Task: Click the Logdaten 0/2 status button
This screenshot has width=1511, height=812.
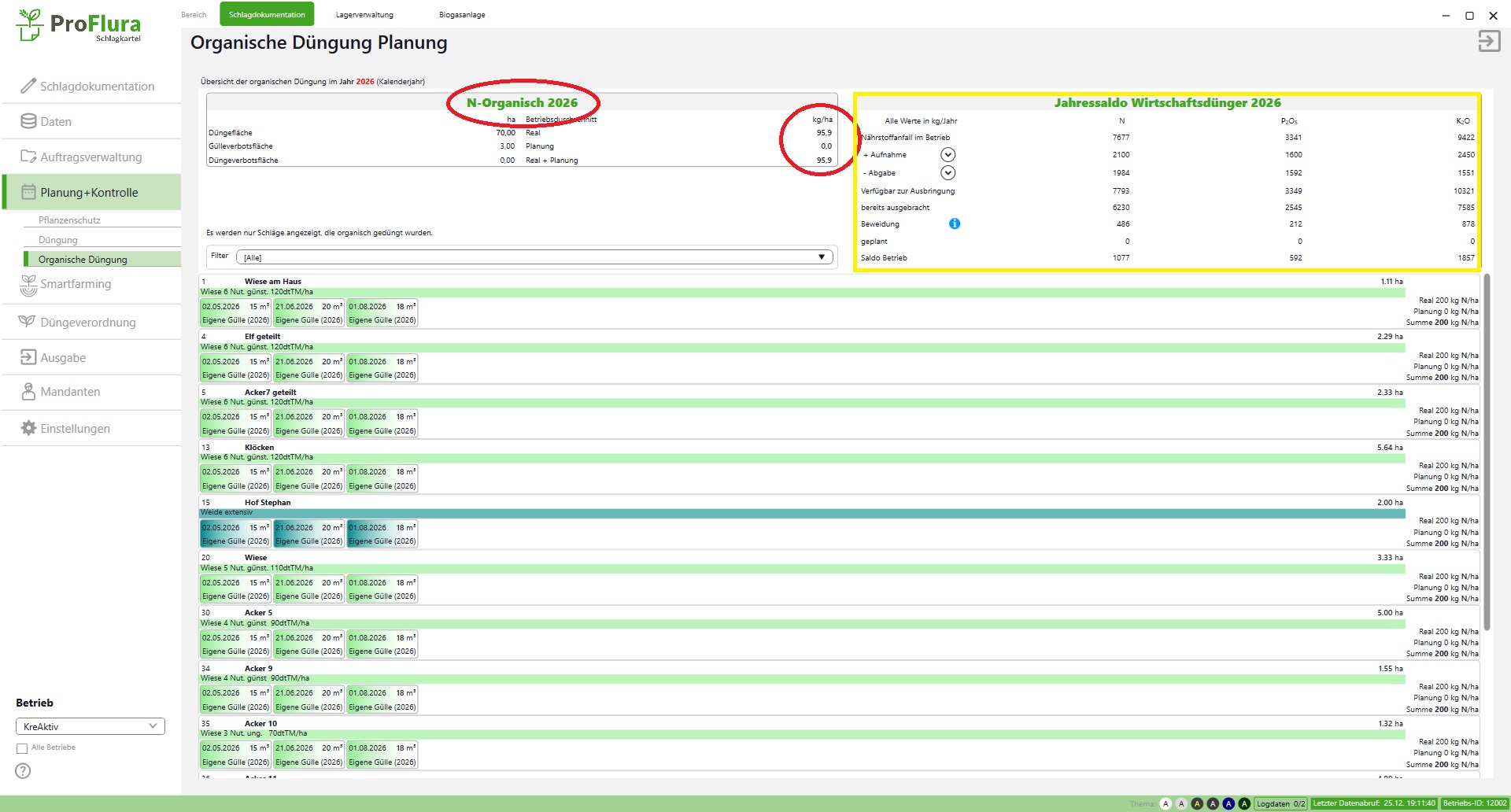Action: [x=1280, y=803]
